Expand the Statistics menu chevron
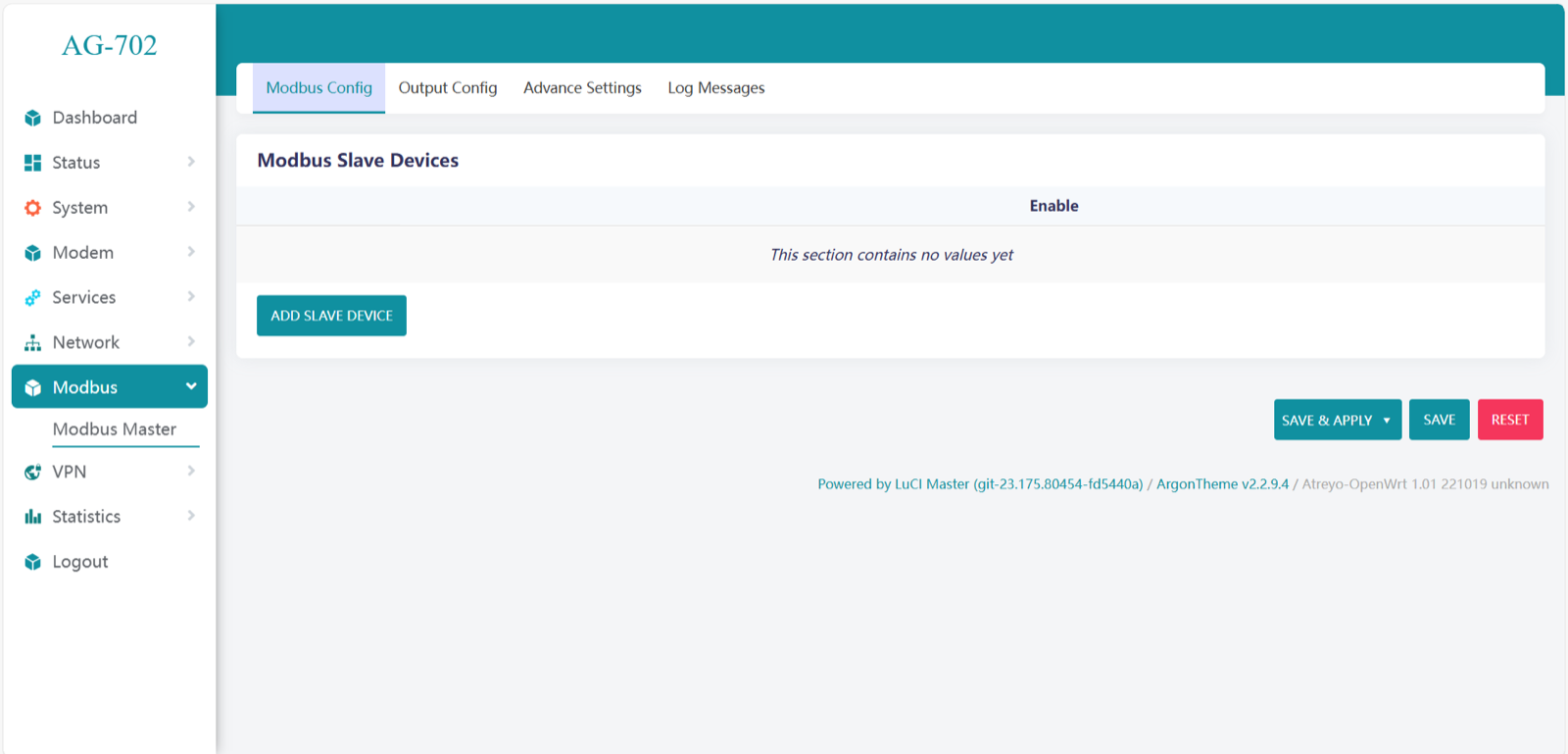 click(191, 516)
